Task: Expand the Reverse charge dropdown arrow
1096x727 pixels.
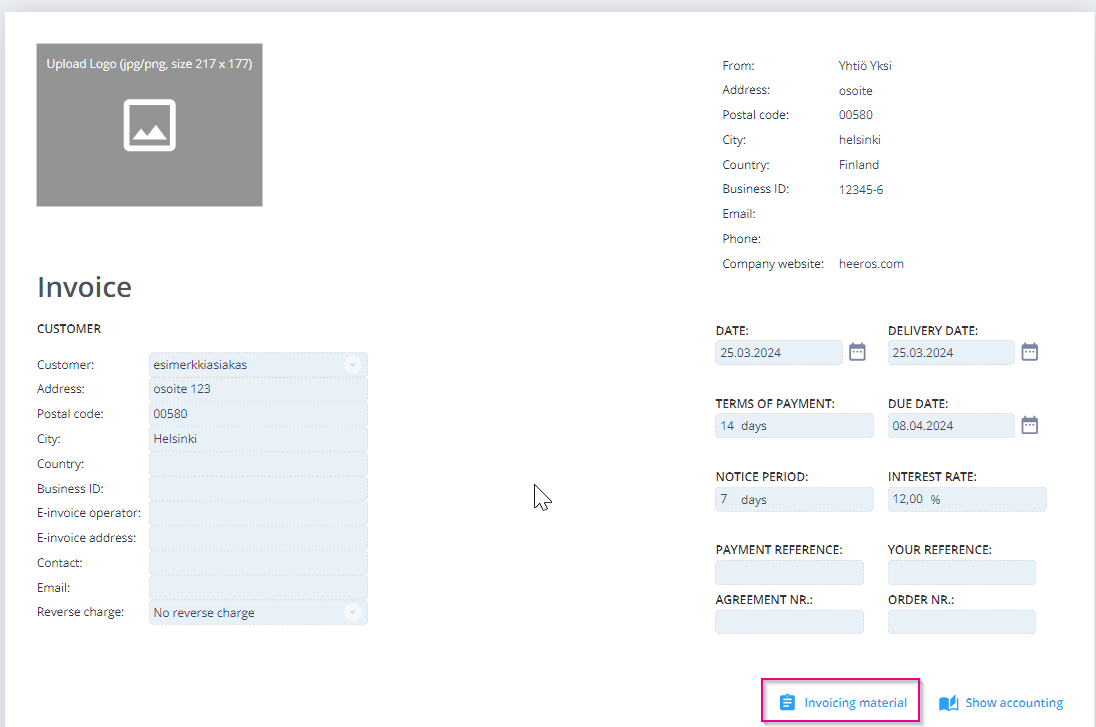Action: [352, 612]
